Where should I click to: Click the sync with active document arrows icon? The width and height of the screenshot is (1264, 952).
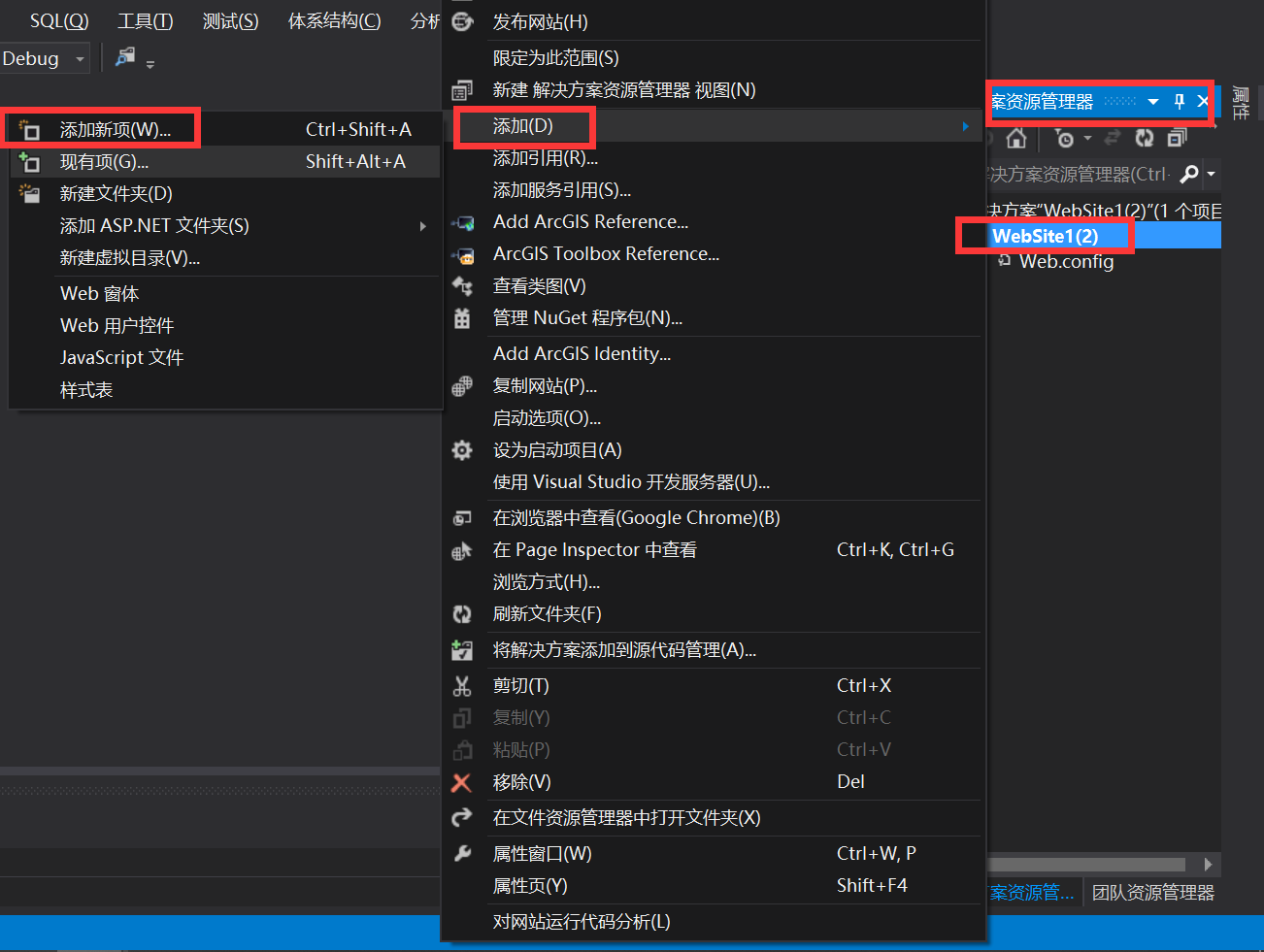pos(1113,139)
